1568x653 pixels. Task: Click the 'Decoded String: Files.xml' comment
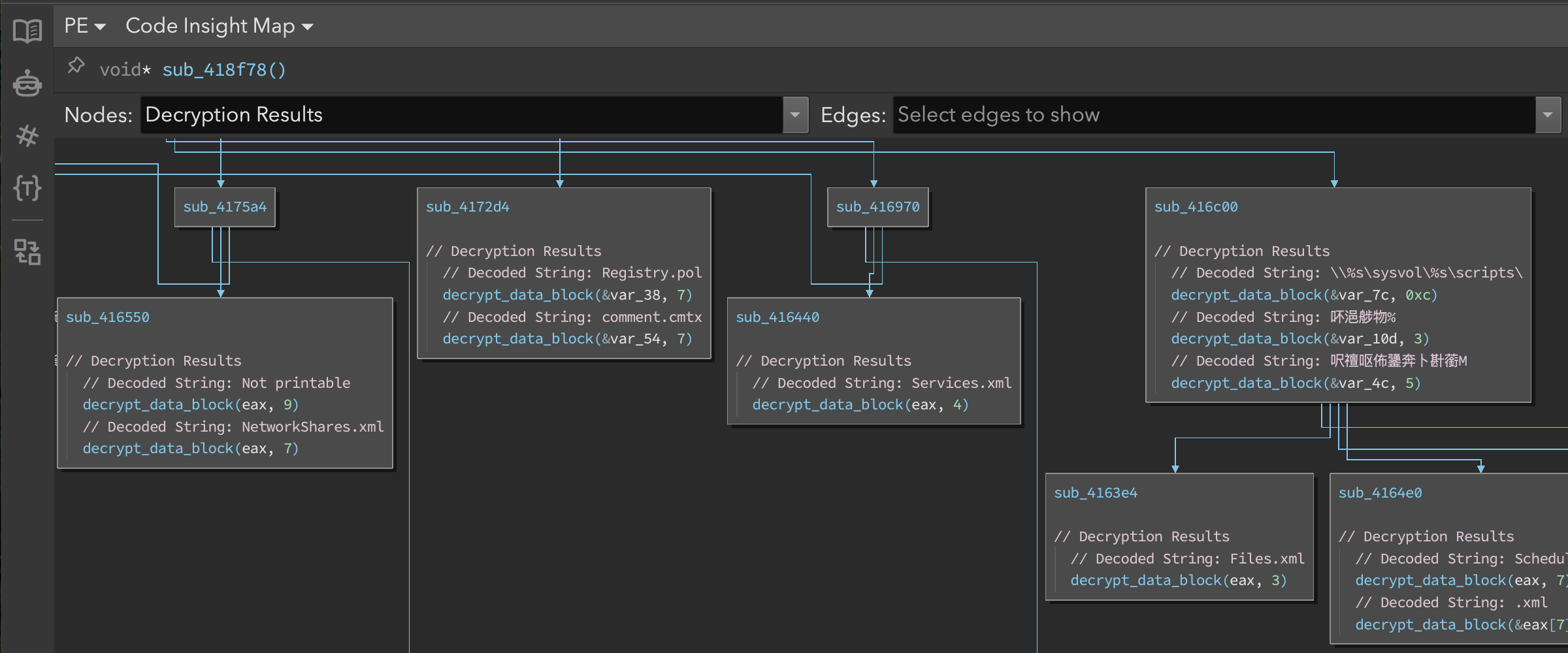(x=1187, y=559)
